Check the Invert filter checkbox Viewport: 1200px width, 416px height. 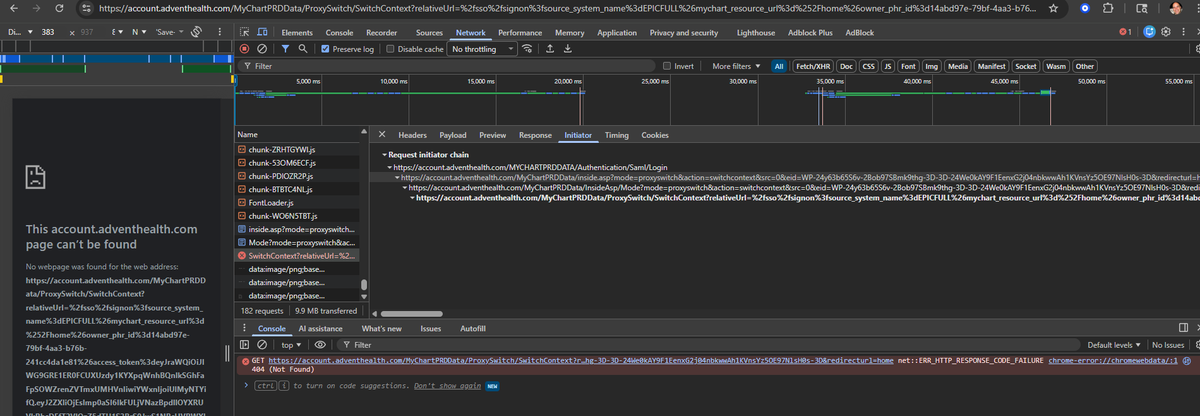(668, 66)
